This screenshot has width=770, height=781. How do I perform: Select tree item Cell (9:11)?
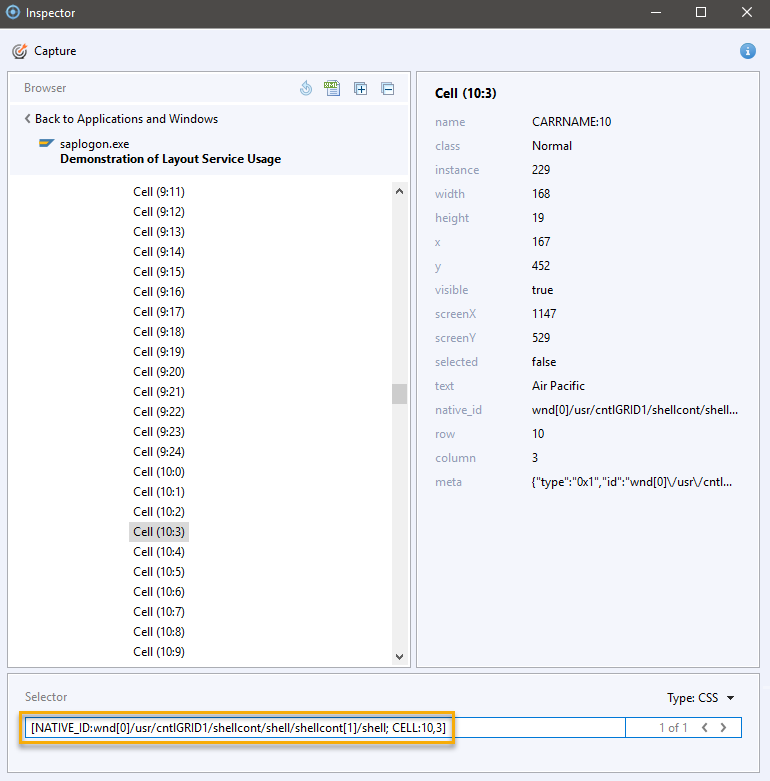159,192
